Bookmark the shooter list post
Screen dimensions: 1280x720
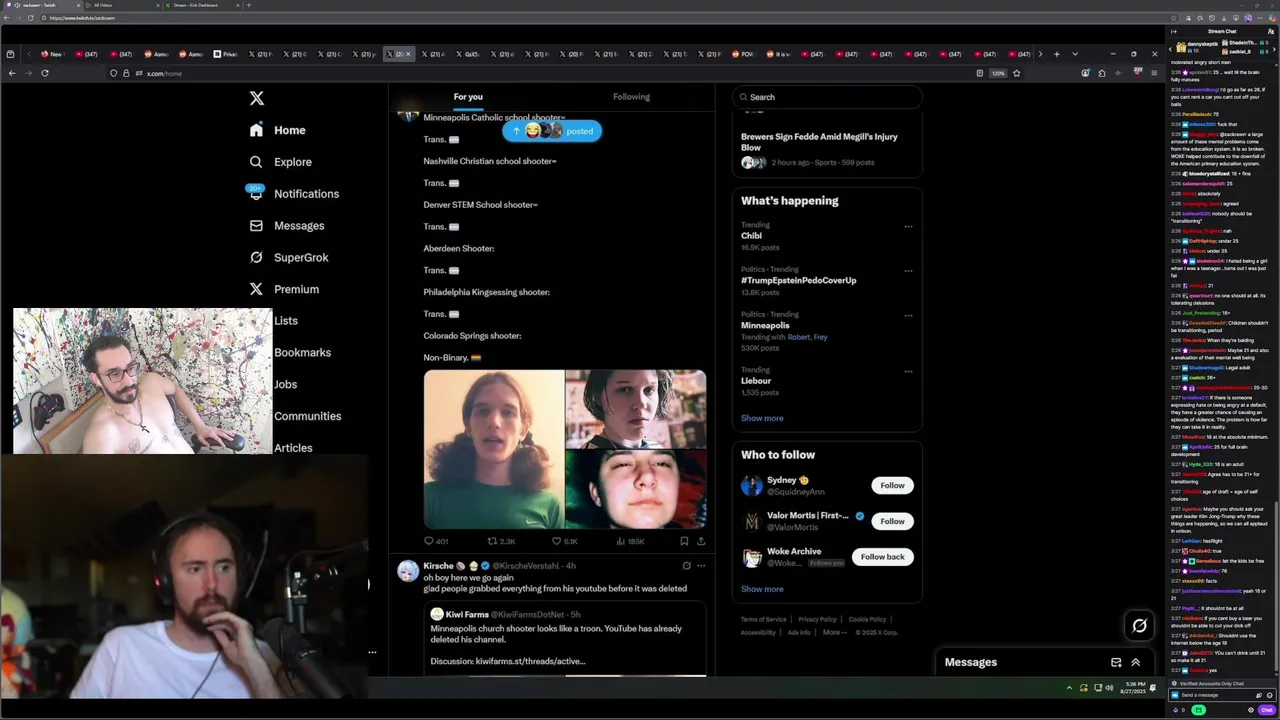[x=684, y=541]
